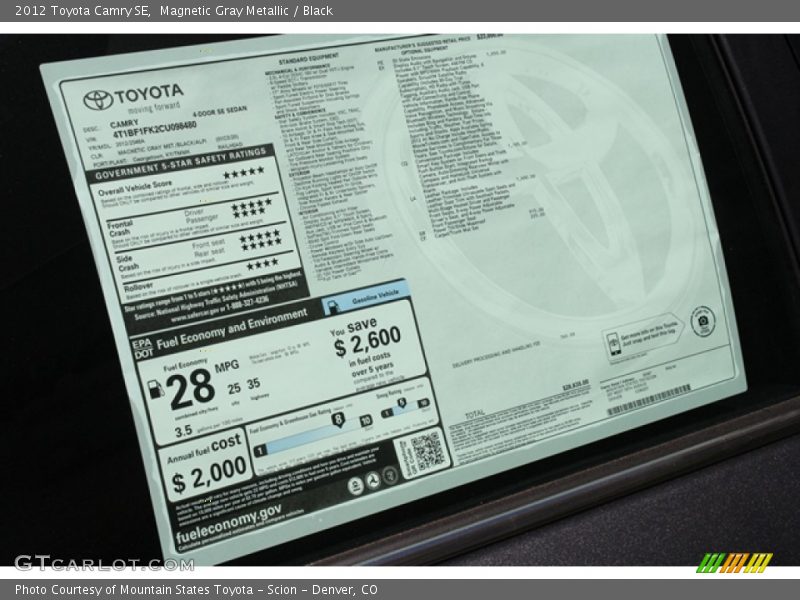
Task: Select the black fuel pump icon
Action: point(154,388)
